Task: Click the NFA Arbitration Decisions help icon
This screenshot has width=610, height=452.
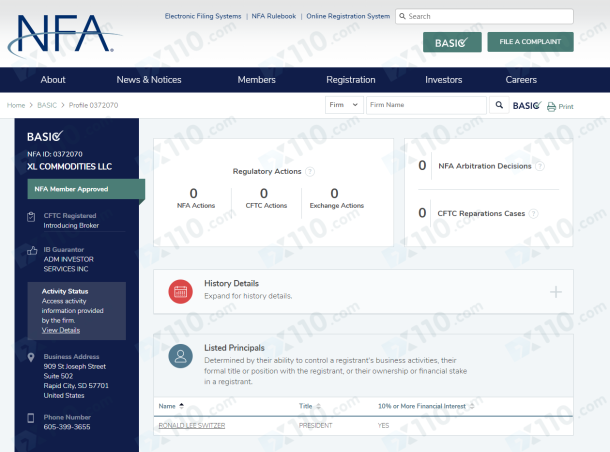Action: click(540, 166)
